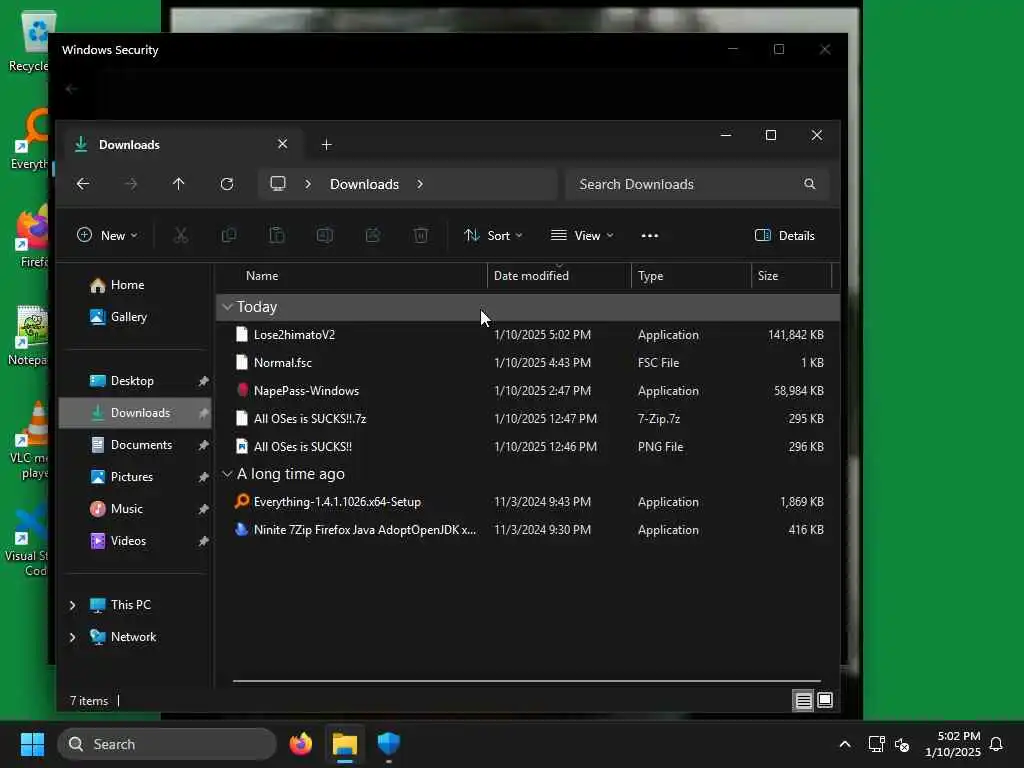Open the Sort dropdown

[x=493, y=236]
